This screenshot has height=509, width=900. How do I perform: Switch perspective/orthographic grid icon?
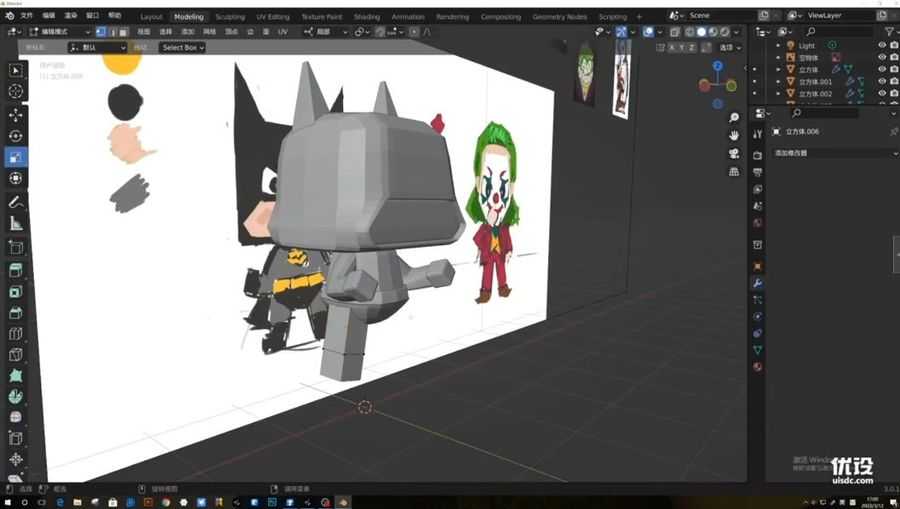[734, 171]
